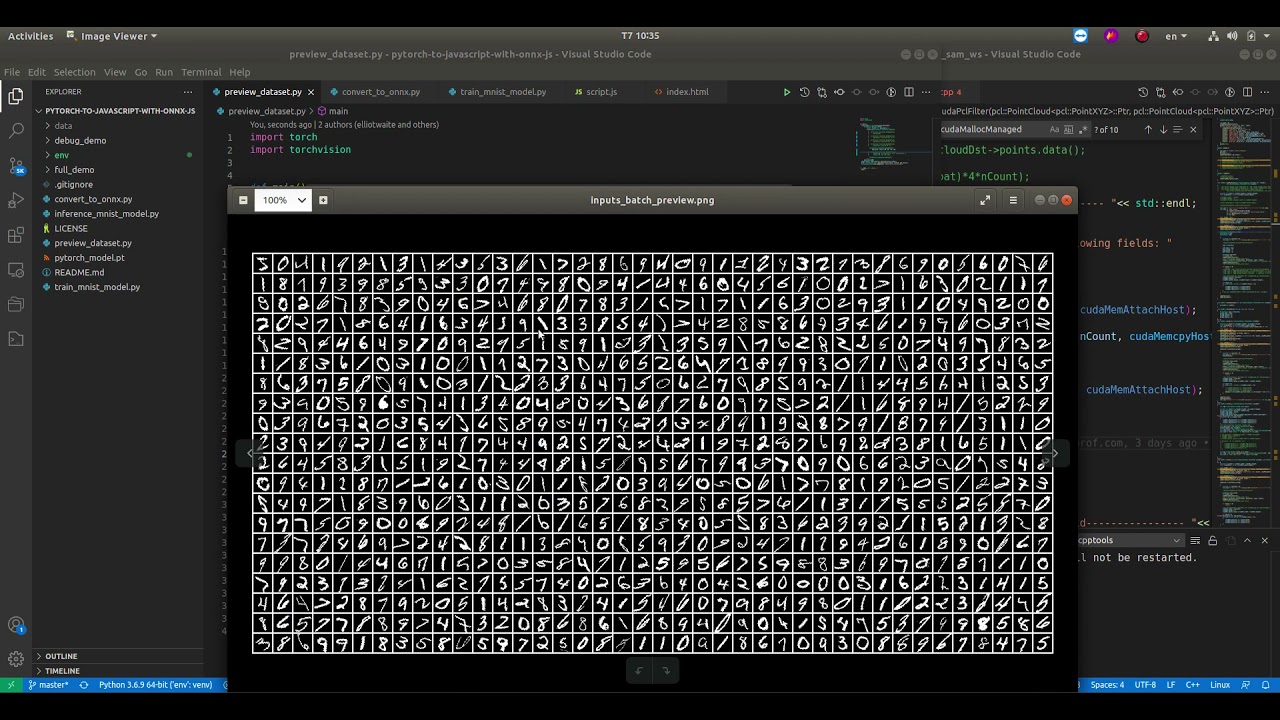1280x720 pixels.
Task: Select Python 3.6.9 interpreter in status bar
Action: (x=155, y=685)
